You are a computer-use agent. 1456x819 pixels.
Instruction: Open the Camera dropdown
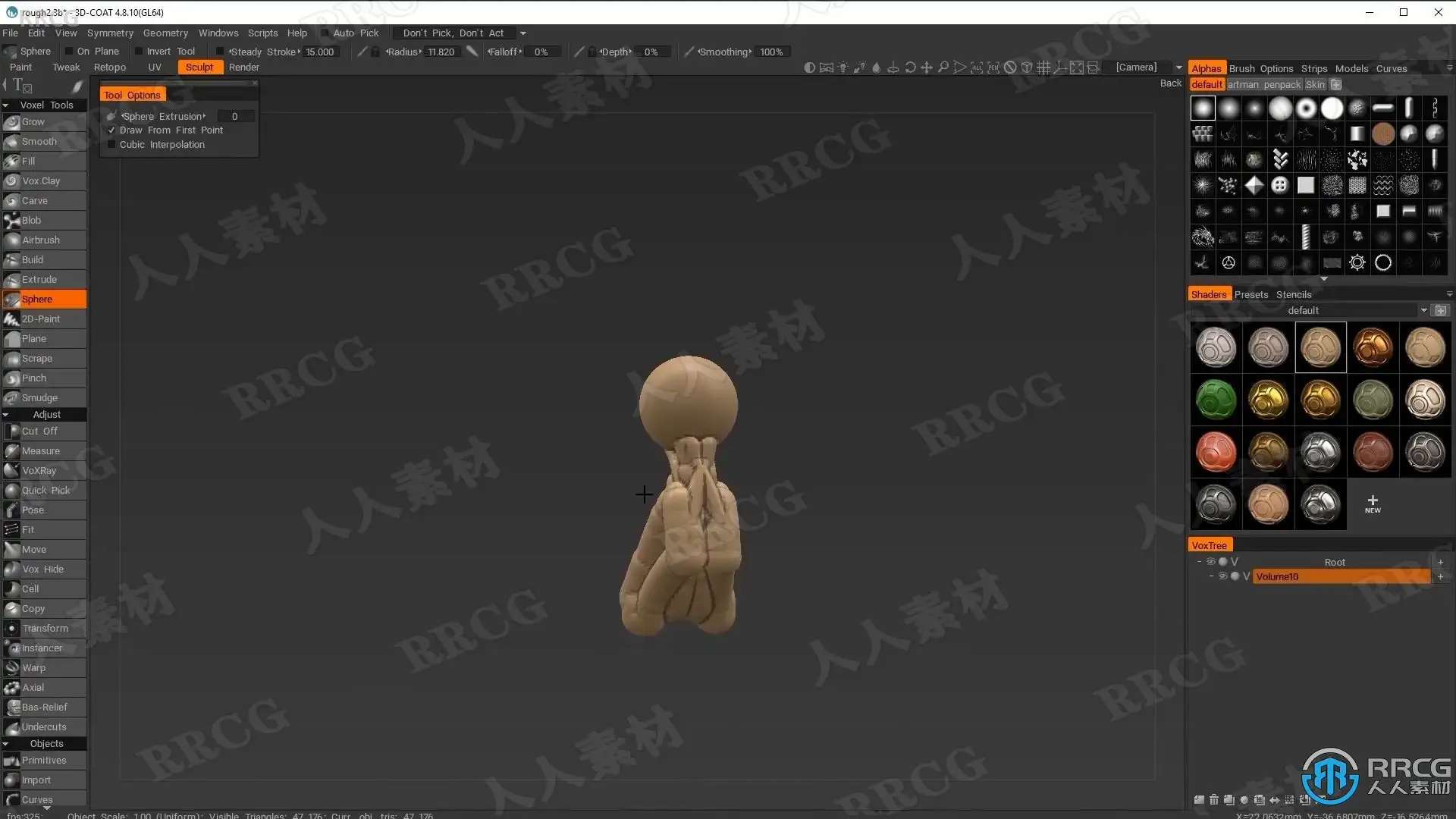(x=1178, y=67)
